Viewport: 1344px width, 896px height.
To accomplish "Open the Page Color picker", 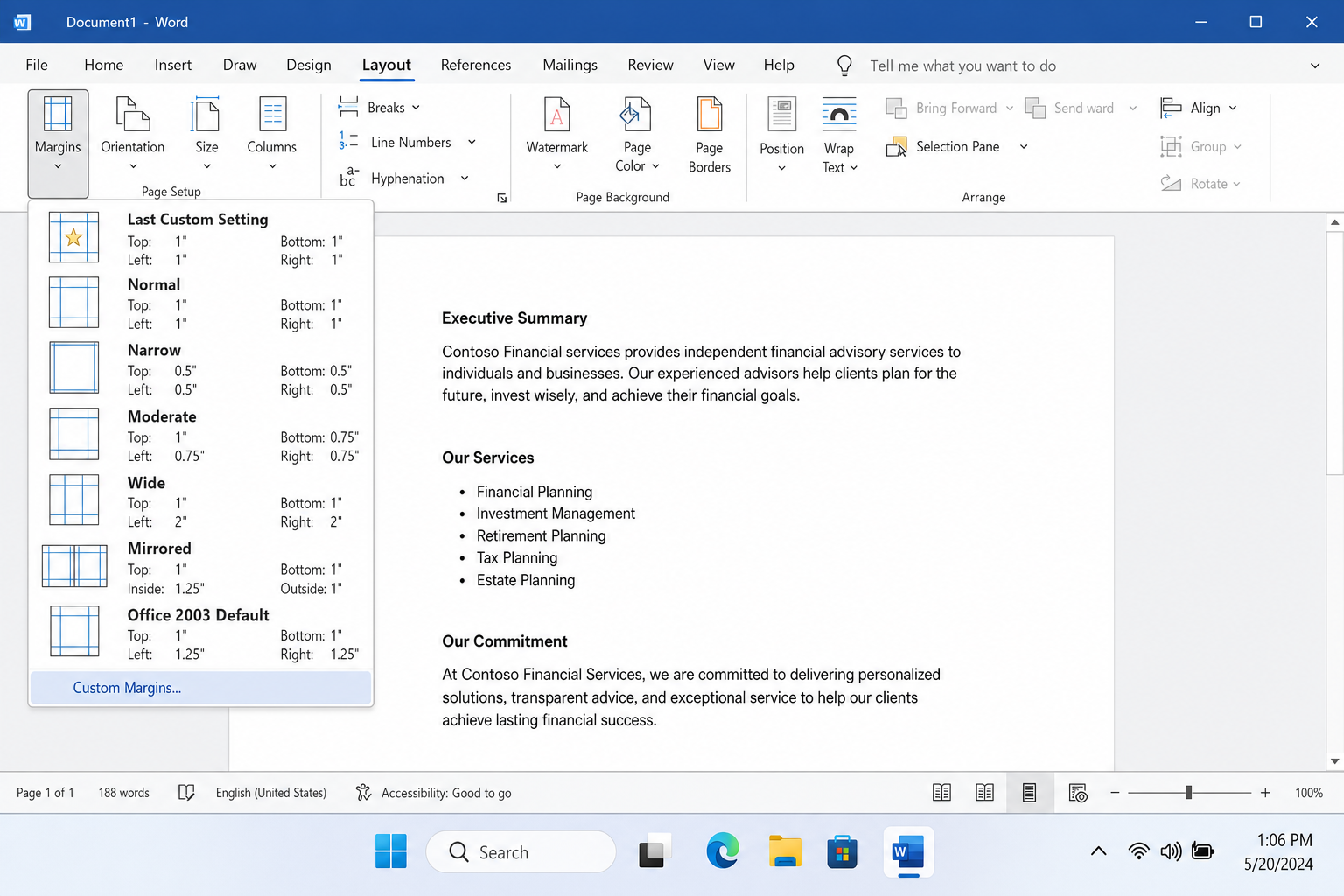I will pos(637,135).
